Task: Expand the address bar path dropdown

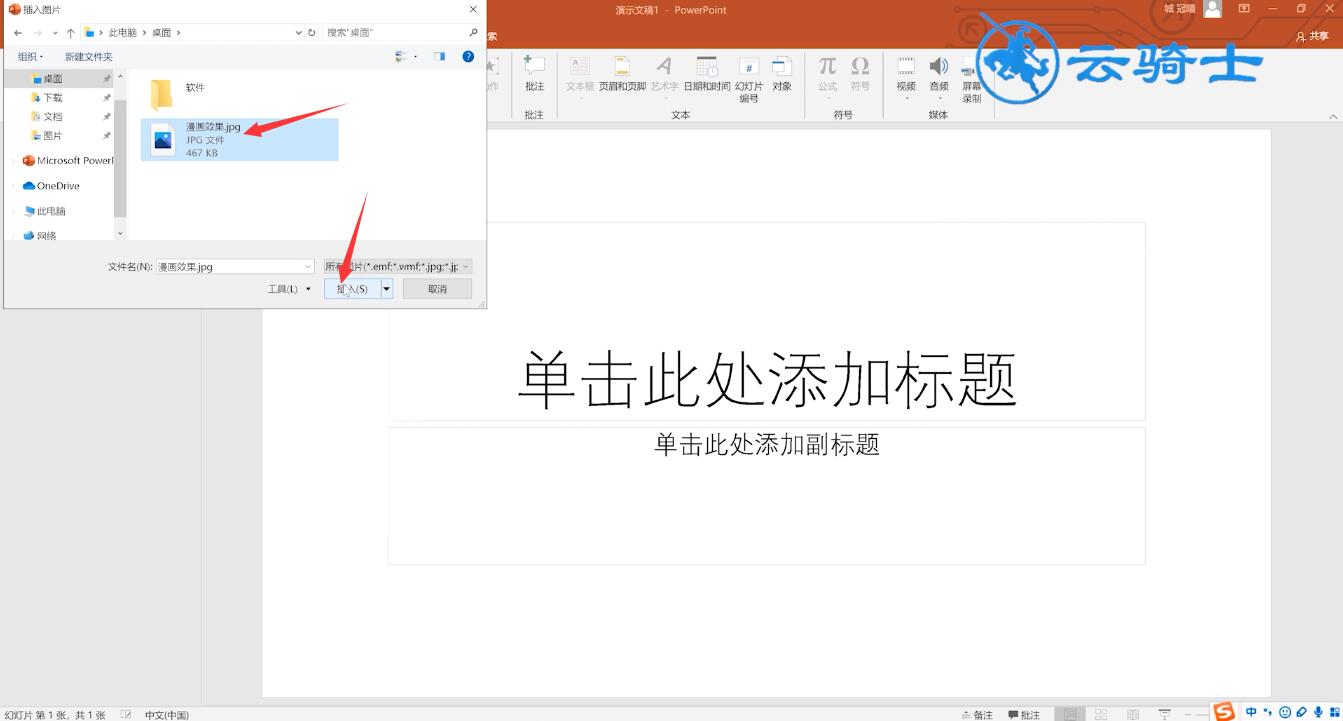Action: [298, 33]
